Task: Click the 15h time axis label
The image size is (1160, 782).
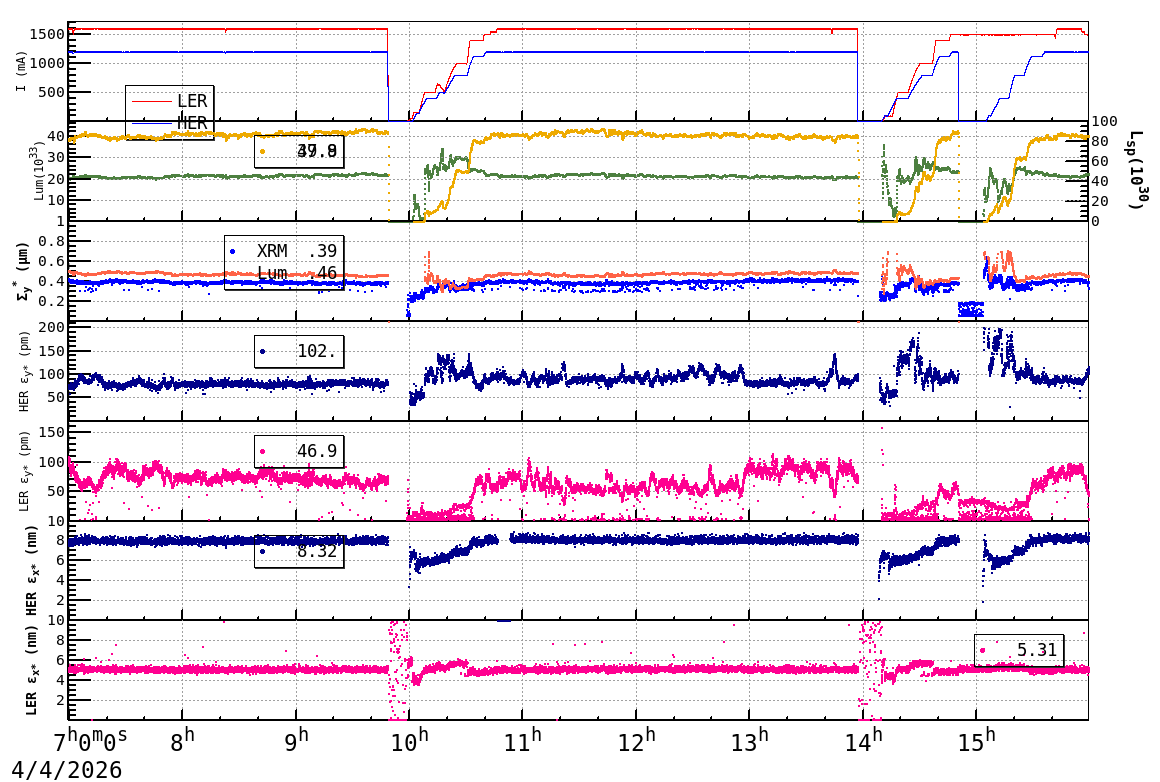Action: pos(977,739)
